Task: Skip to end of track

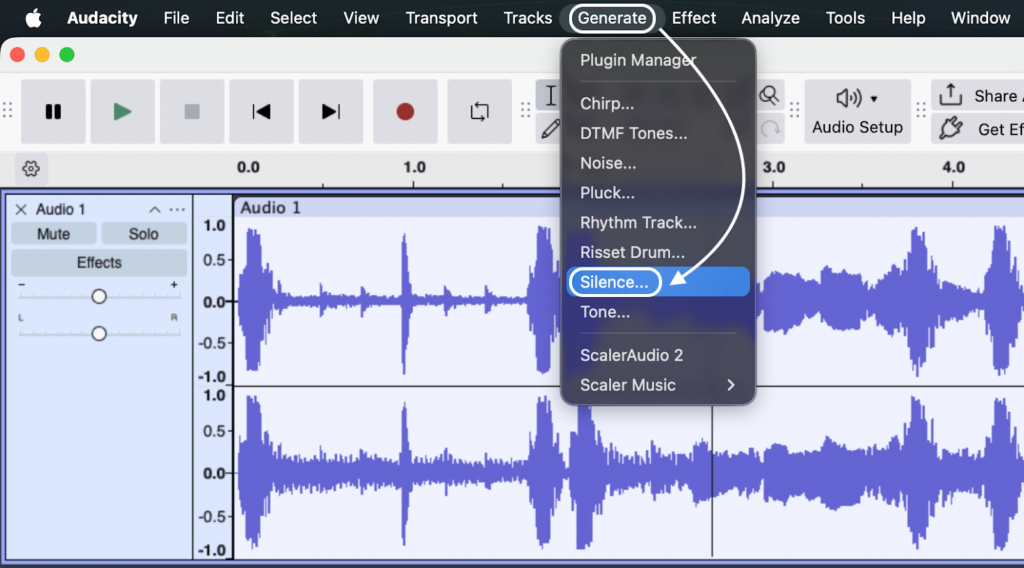Action: [331, 112]
